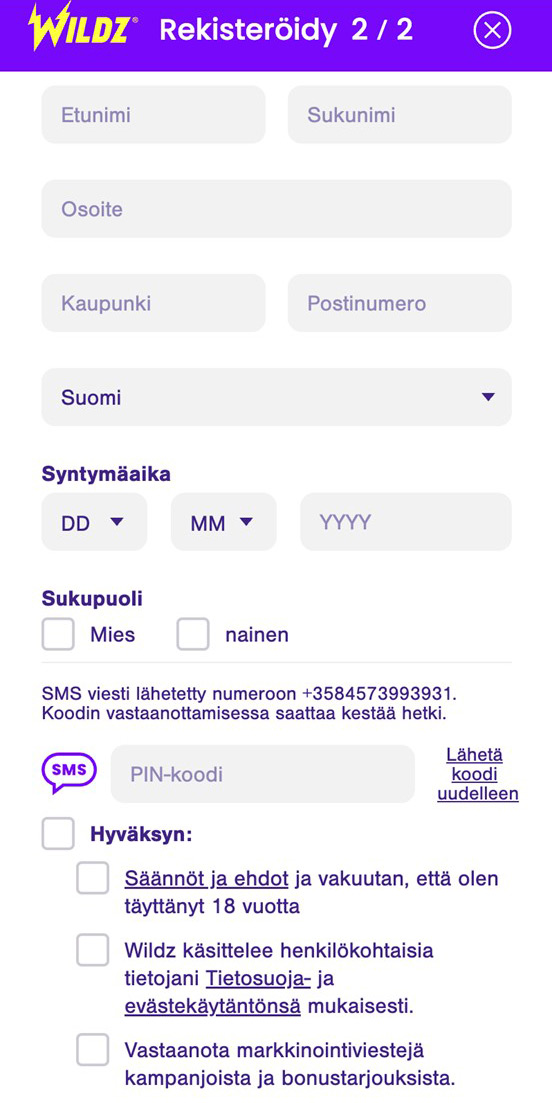Select the Postinumero input field
Screen dimensions: 552x1103
(399, 303)
